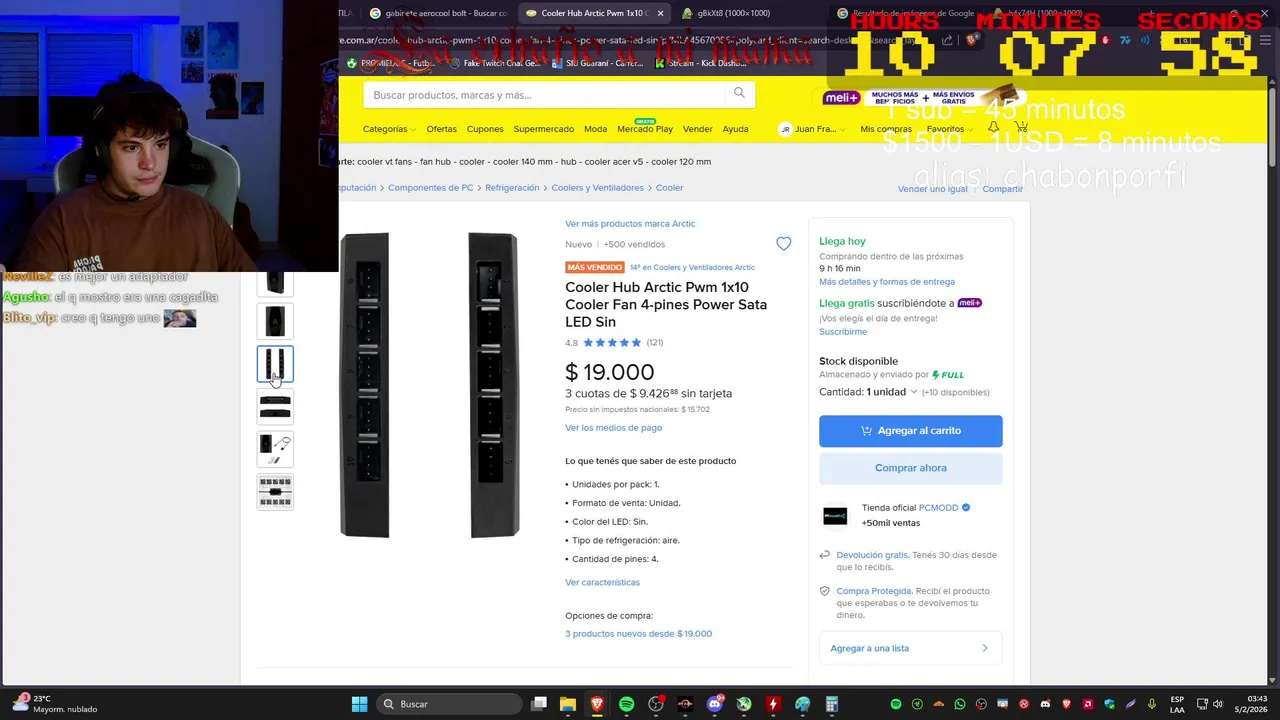This screenshot has width=1280, height=720.
Task: Open notifications bell icon
Action: tap(993, 128)
